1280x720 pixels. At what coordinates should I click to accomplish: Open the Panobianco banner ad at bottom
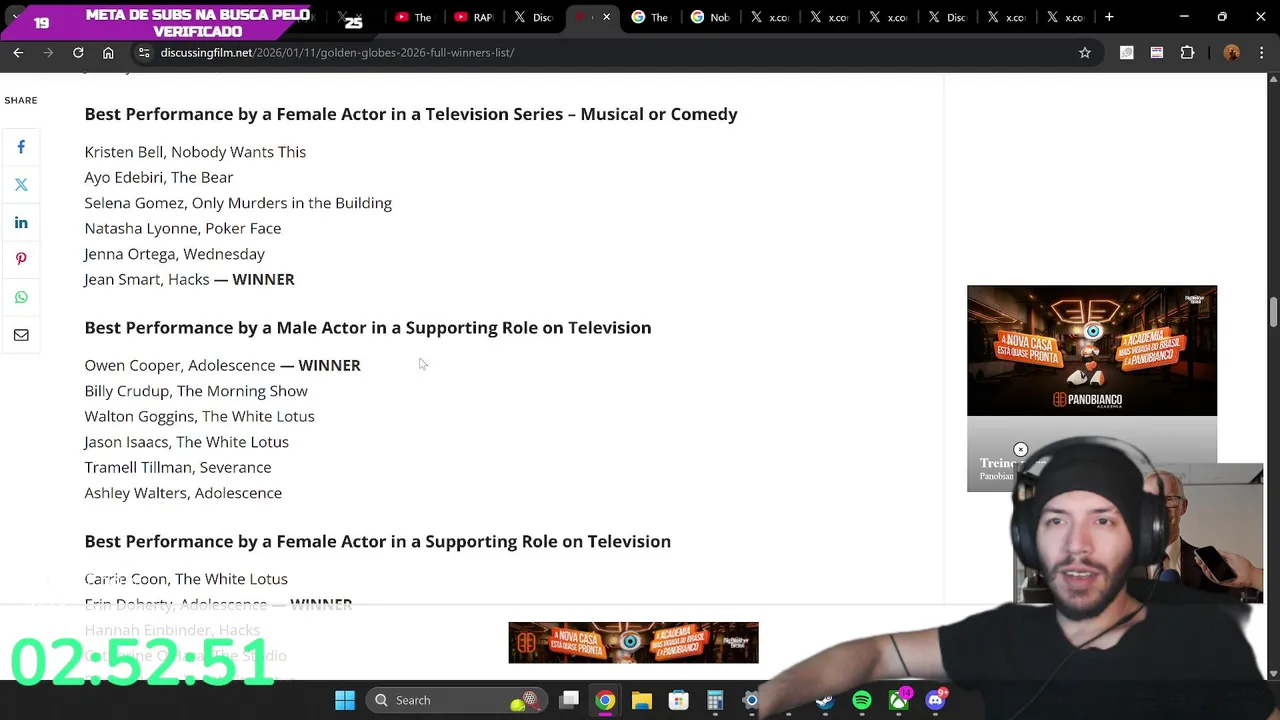point(633,642)
